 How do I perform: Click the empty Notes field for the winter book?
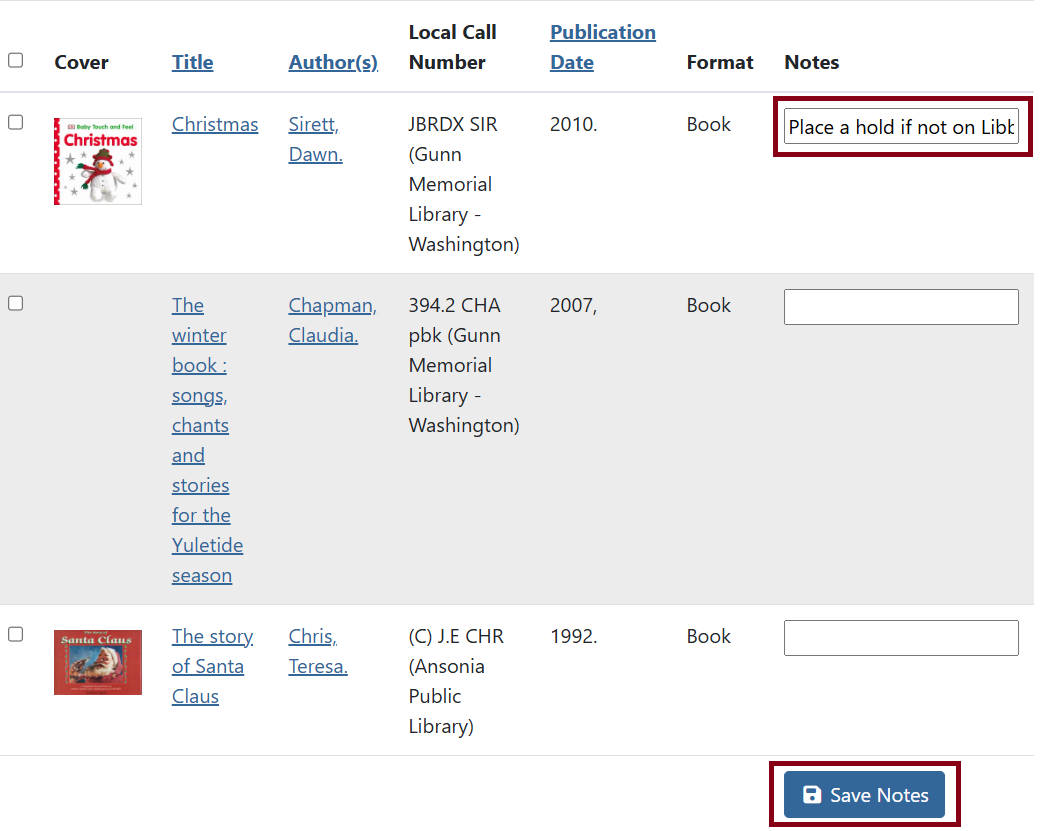[x=900, y=307]
